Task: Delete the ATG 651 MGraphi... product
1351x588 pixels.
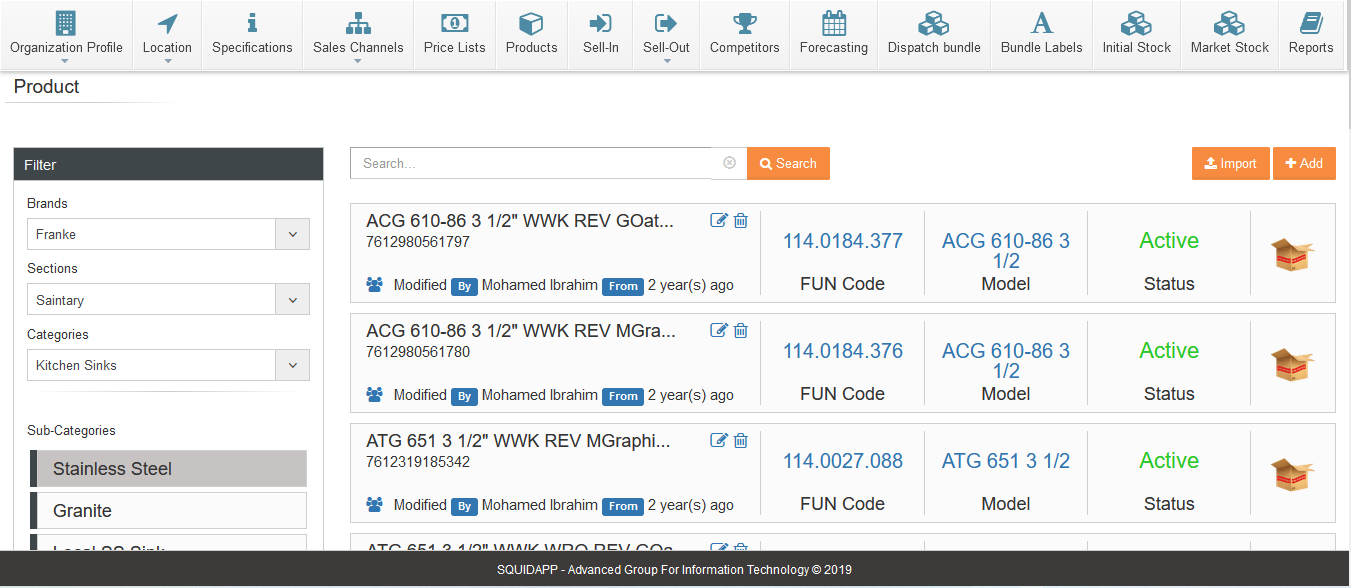Action: pos(741,440)
